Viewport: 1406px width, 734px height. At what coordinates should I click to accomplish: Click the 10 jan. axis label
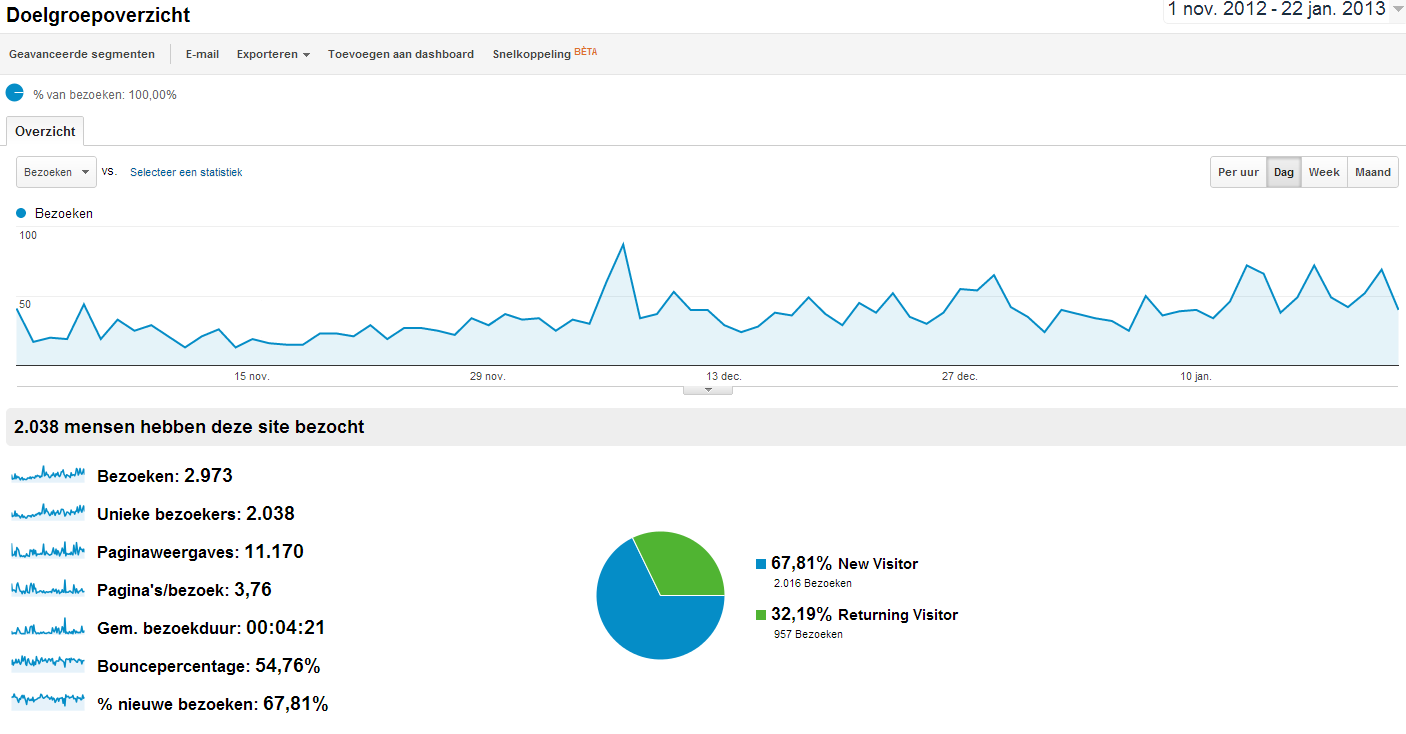coord(1196,377)
